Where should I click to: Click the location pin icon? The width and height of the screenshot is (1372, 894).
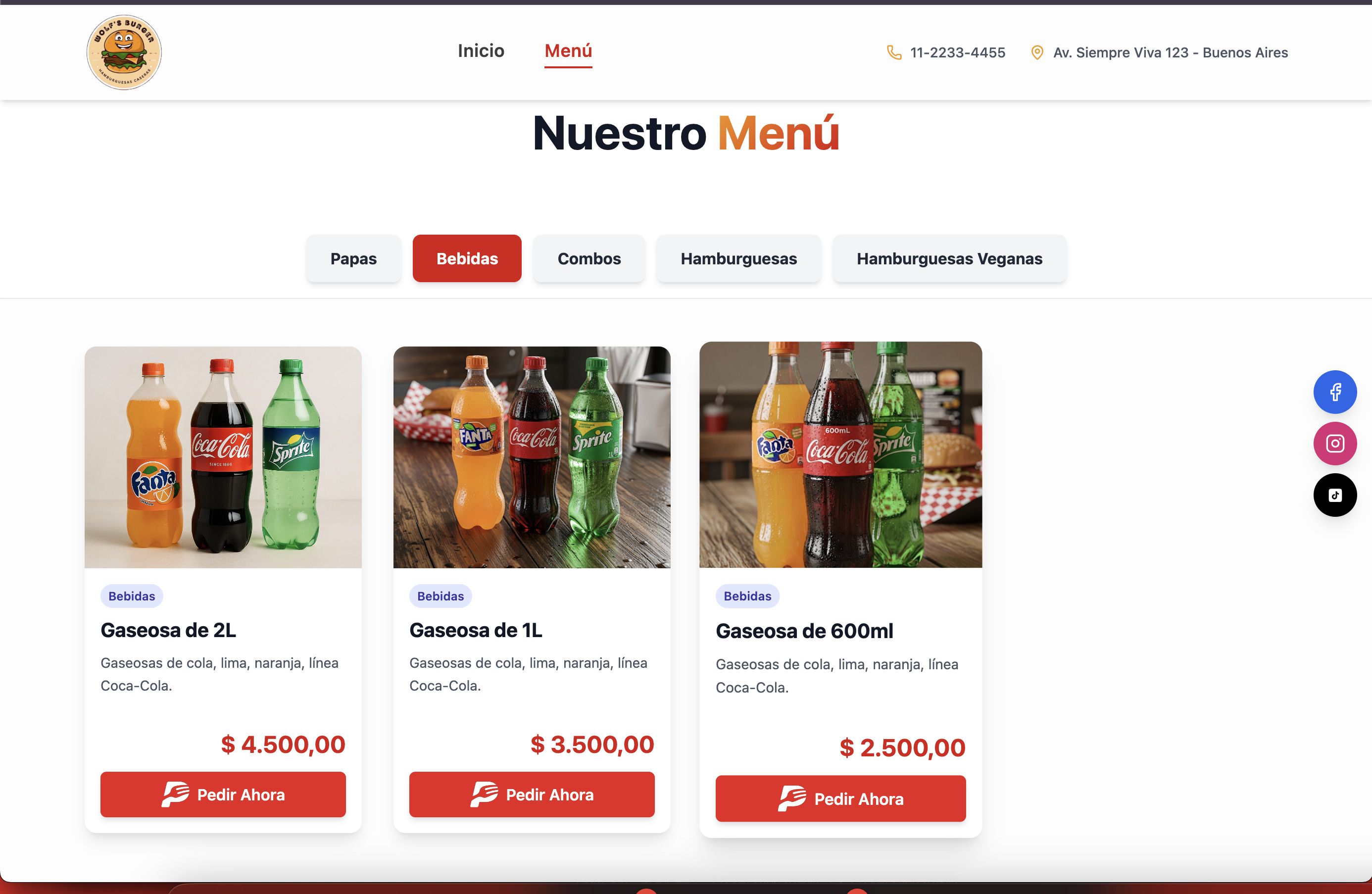click(1036, 52)
